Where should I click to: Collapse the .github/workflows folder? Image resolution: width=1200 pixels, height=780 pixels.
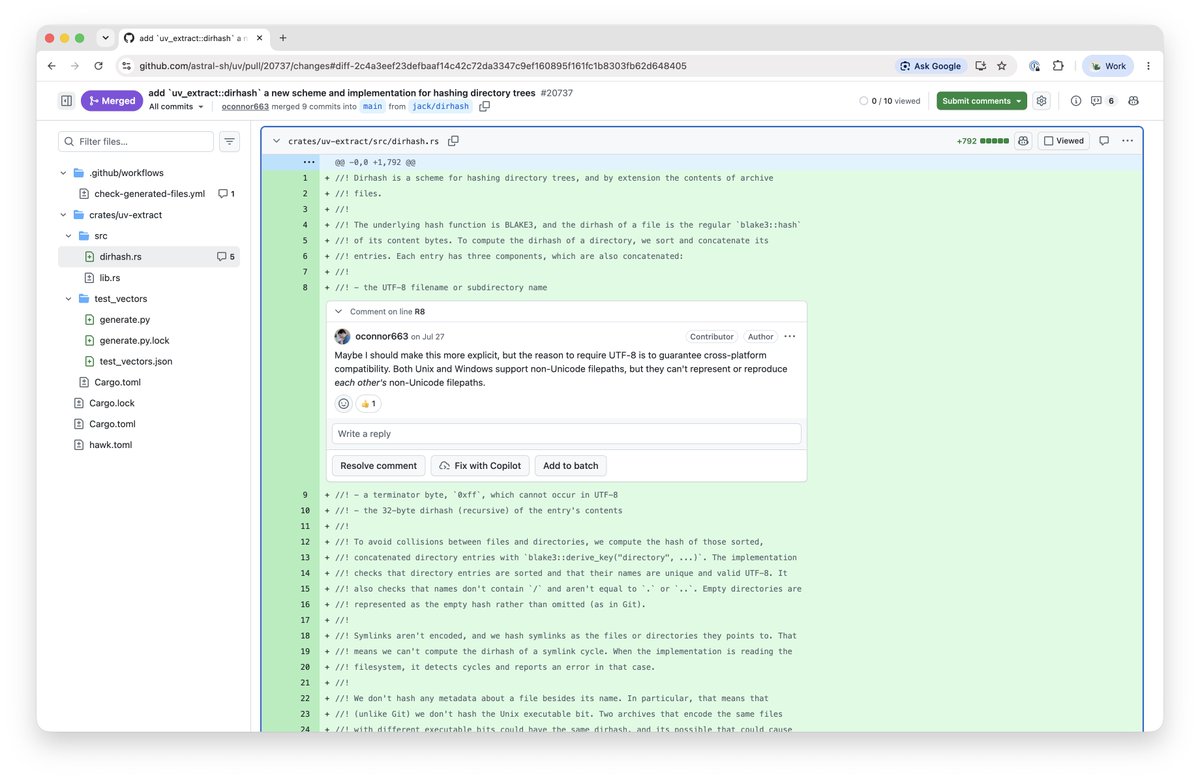tap(64, 173)
